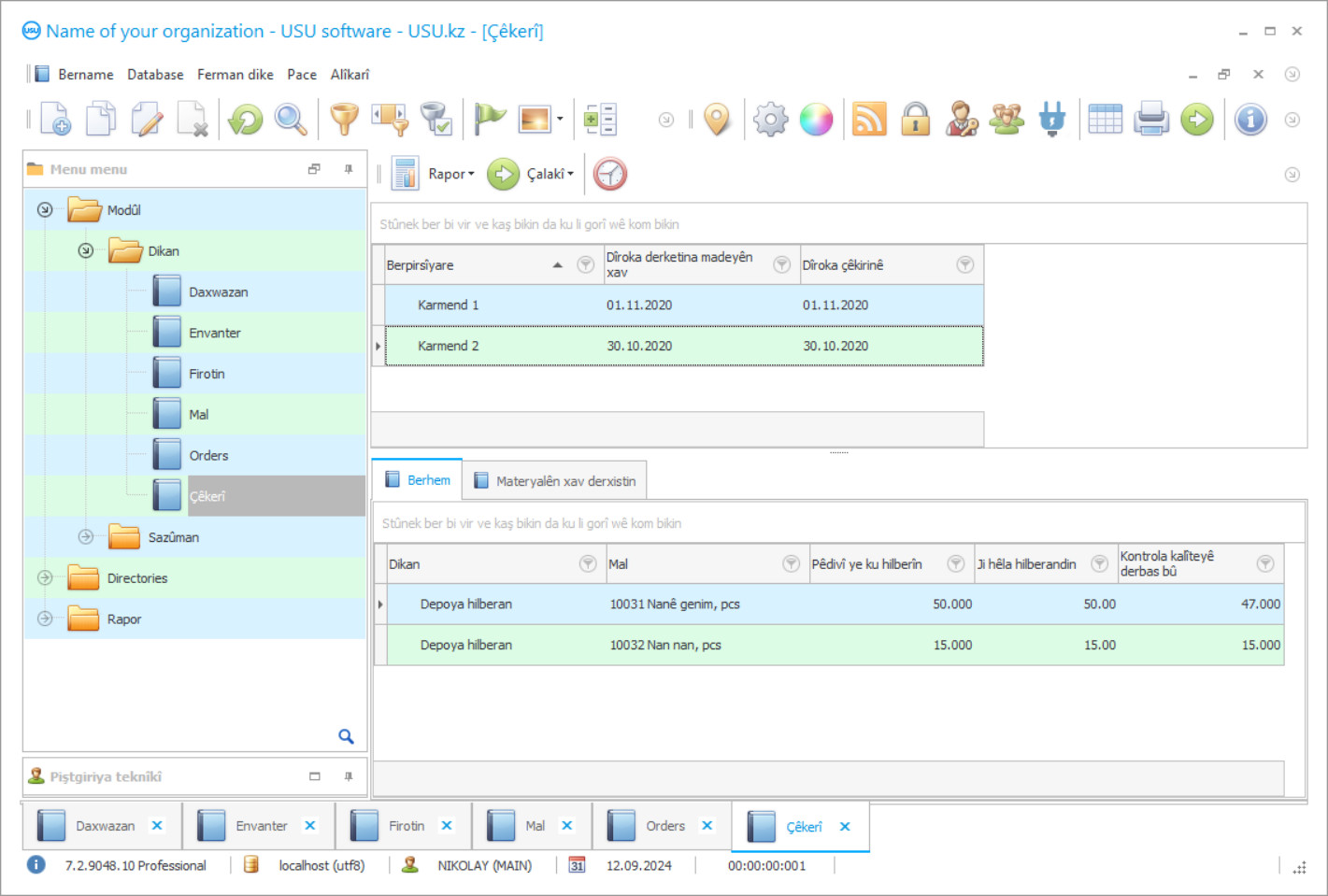
Task: Expand the Sazûman folder node
Action: point(86,537)
